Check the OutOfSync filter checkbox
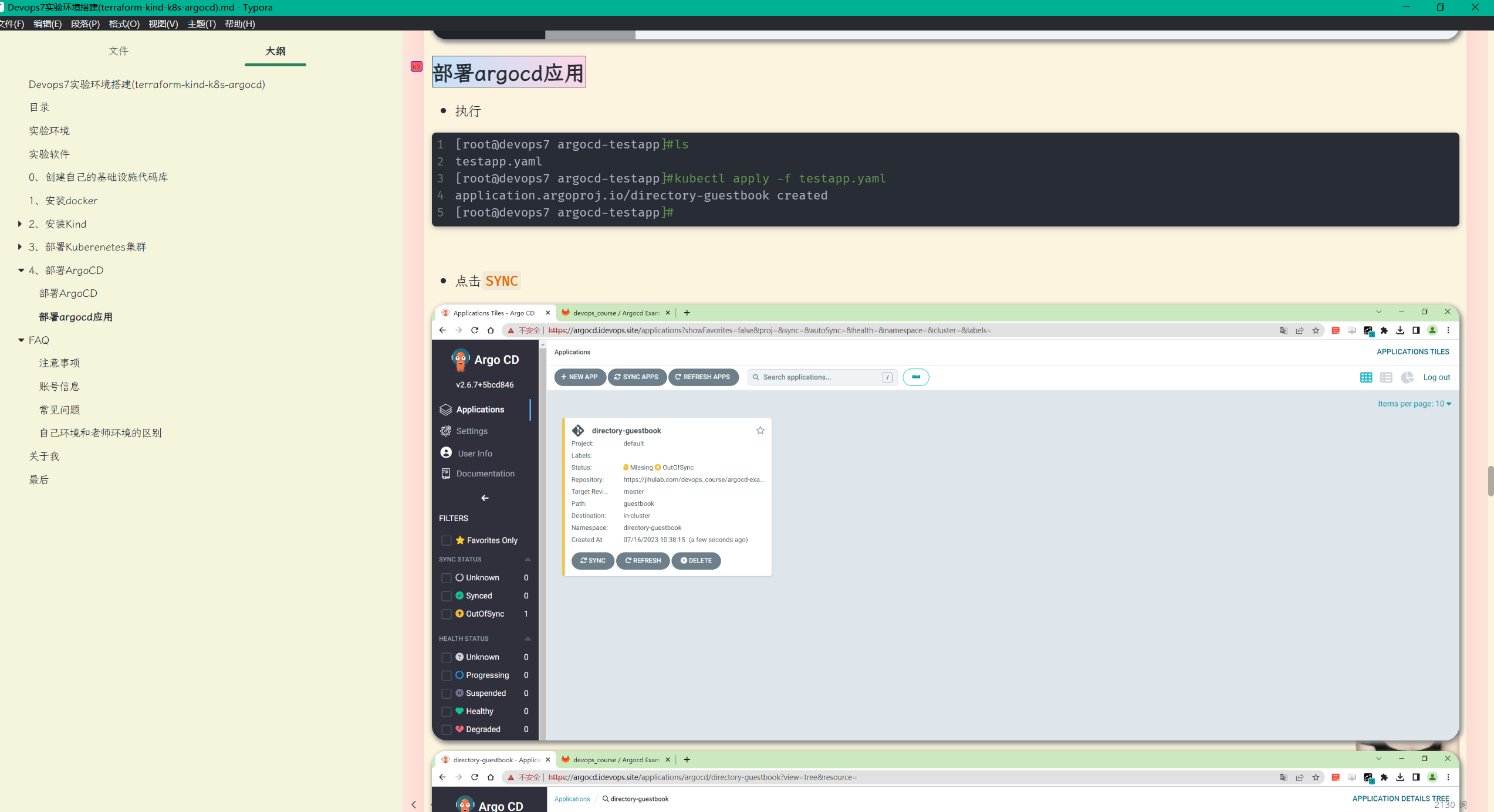This screenshot has width=1494, height=812. [x=447, y=614]
